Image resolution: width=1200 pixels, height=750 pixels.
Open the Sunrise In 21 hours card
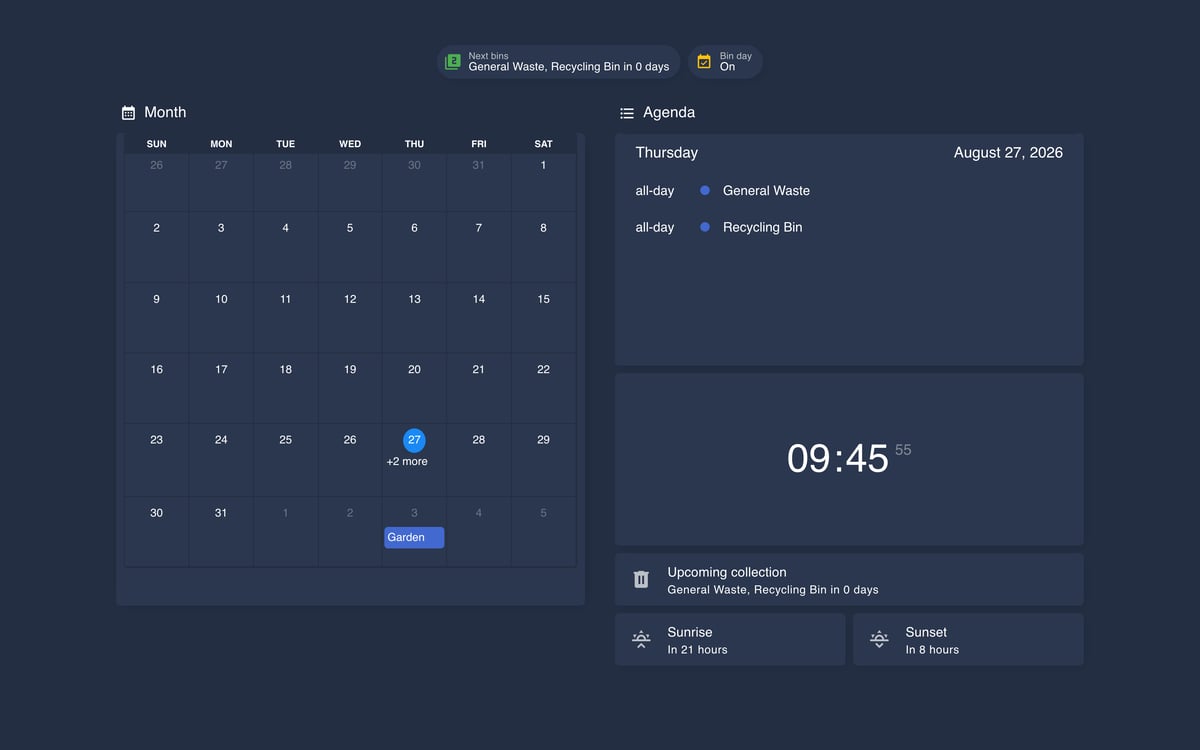tap(730, 639)
